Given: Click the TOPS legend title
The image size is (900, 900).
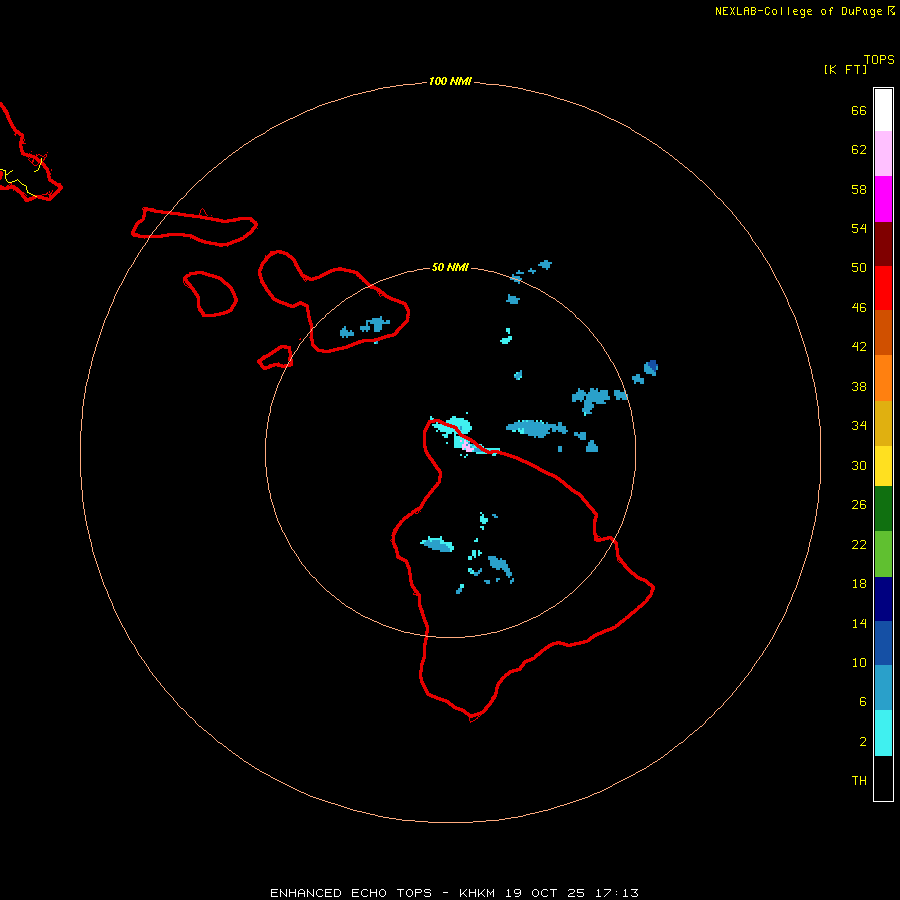Looking at the screenshot, I should (x=879, y=60).
